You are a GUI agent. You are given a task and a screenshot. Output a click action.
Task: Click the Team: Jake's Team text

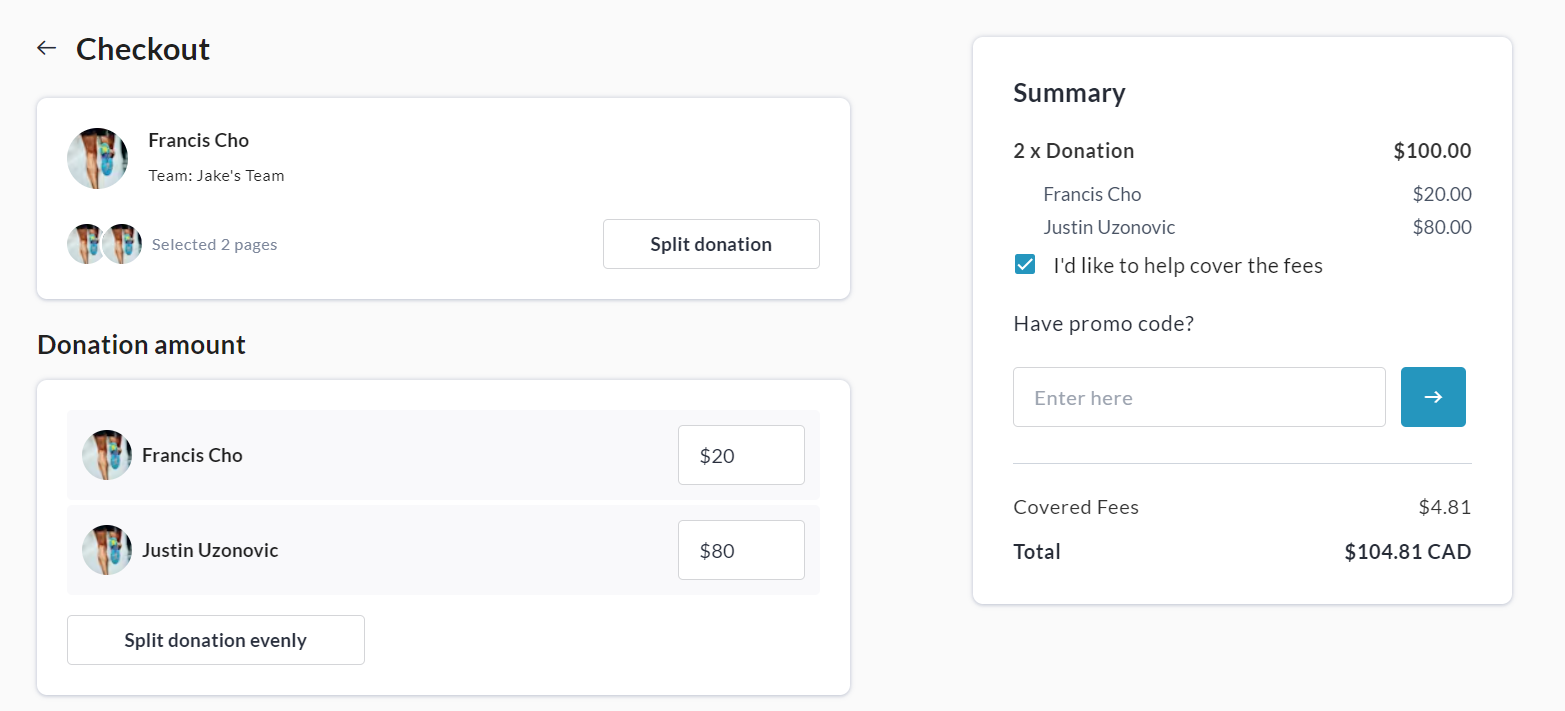pyautogui.click(x=216, y=176)
